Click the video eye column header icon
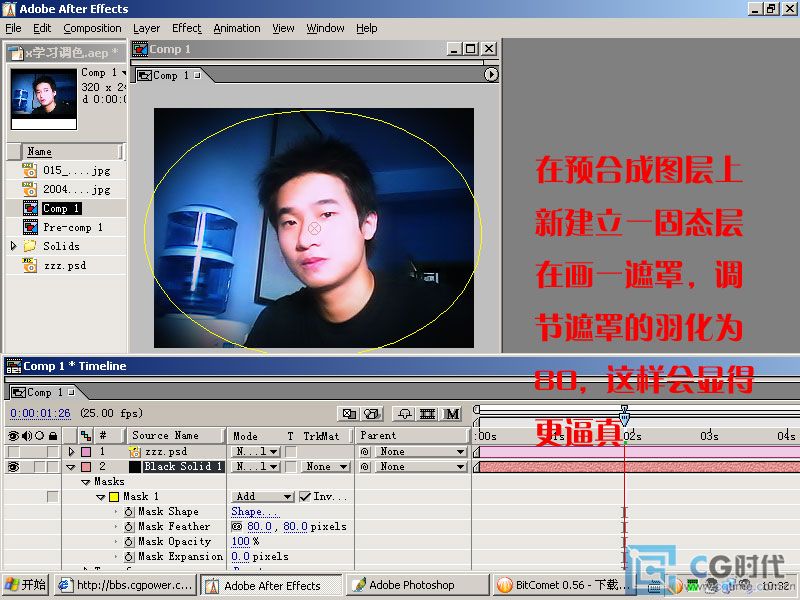The height and width of the screenshot is (600, 800). 13,436
